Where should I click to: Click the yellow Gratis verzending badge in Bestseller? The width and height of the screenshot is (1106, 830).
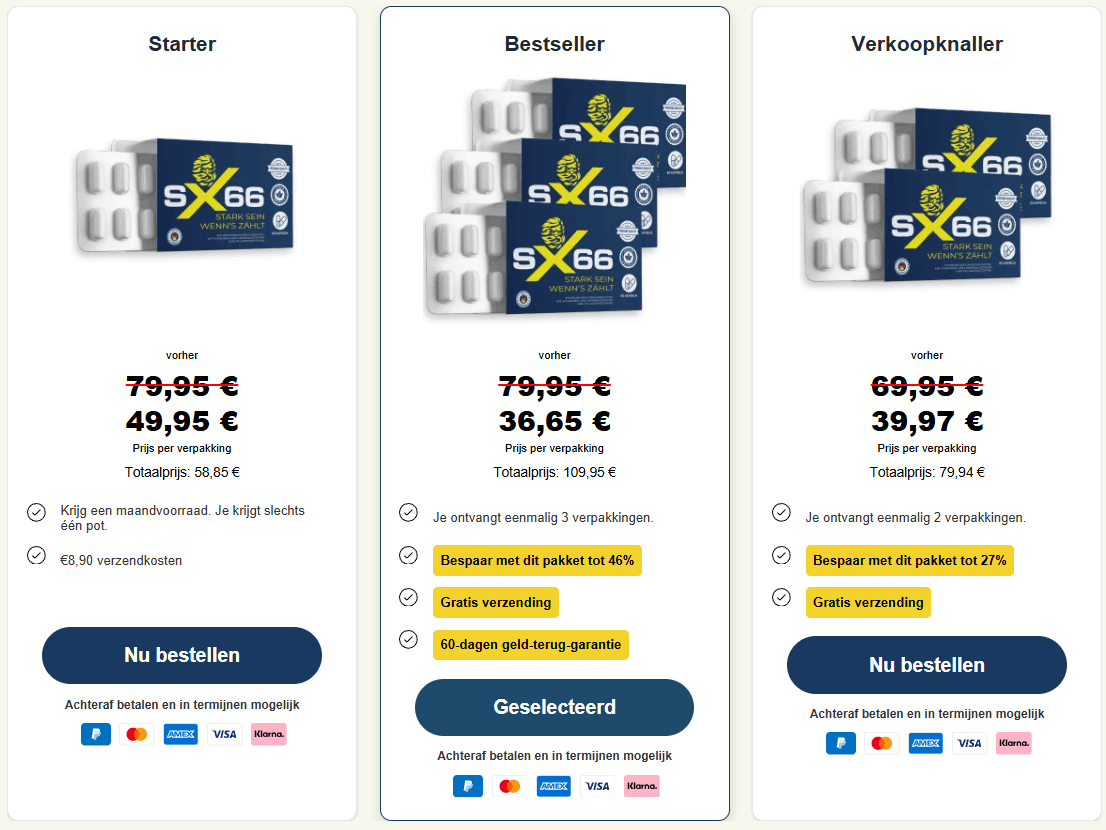pos(496,603)
